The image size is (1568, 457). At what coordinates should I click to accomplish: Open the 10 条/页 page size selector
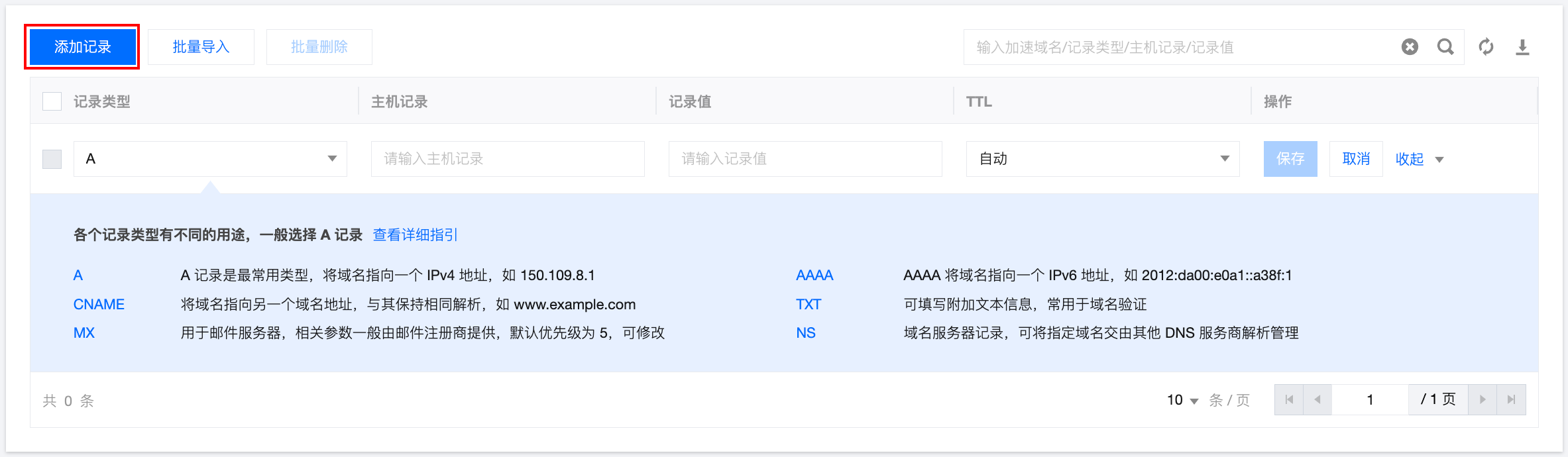click(1182, 400)
